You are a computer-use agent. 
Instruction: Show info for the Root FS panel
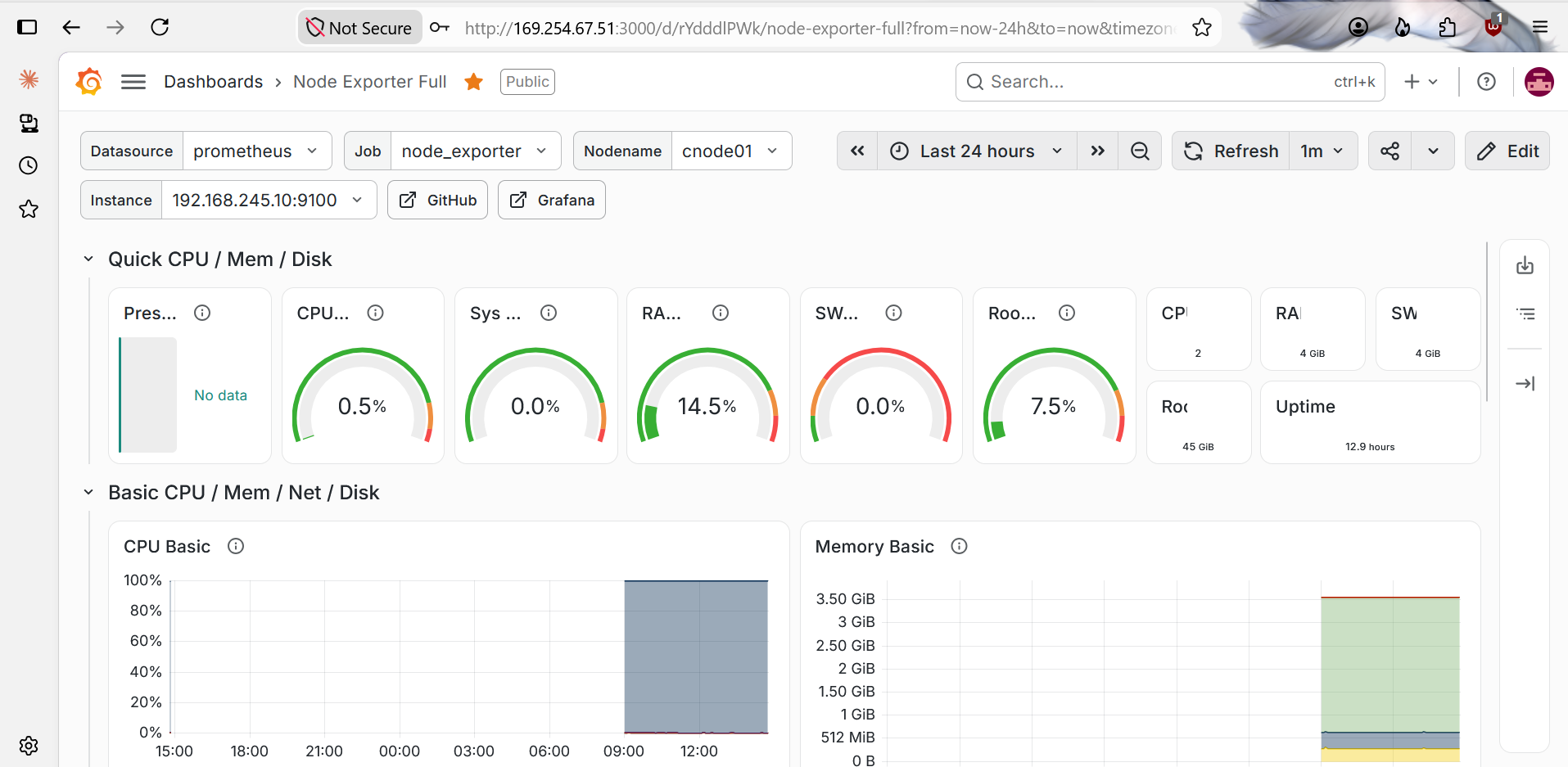pyautogui.click(x=1067, y=313)
